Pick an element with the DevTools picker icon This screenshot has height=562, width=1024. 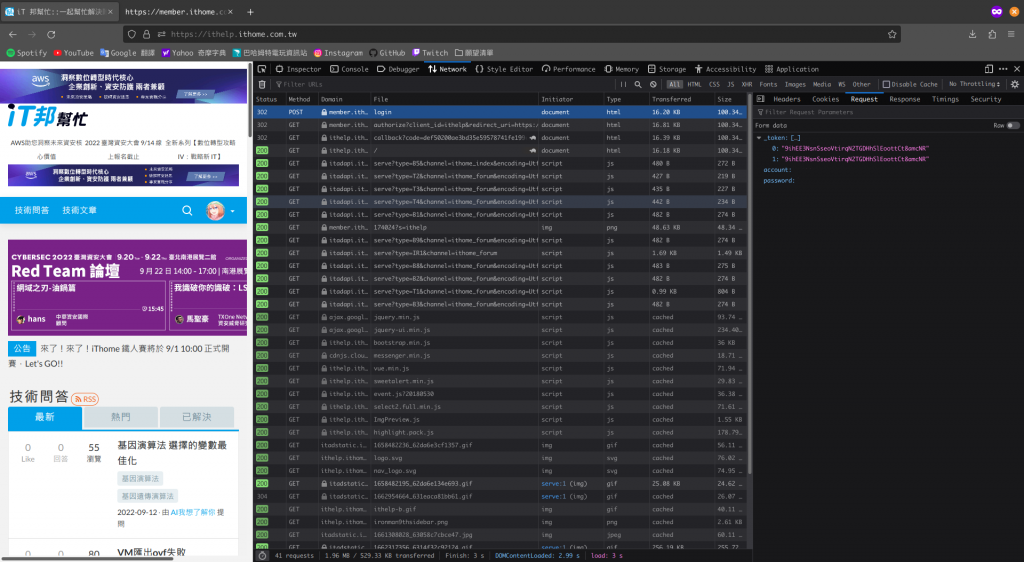click(262, 69)
